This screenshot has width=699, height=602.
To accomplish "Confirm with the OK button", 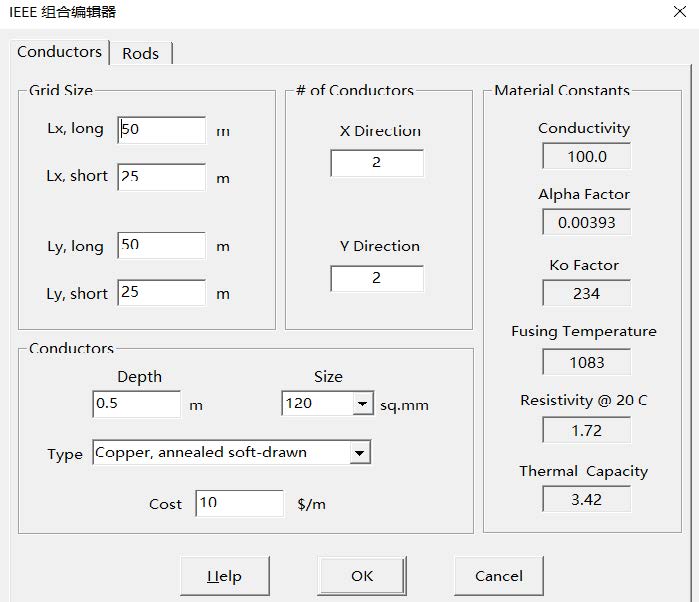I will point(362,576).
